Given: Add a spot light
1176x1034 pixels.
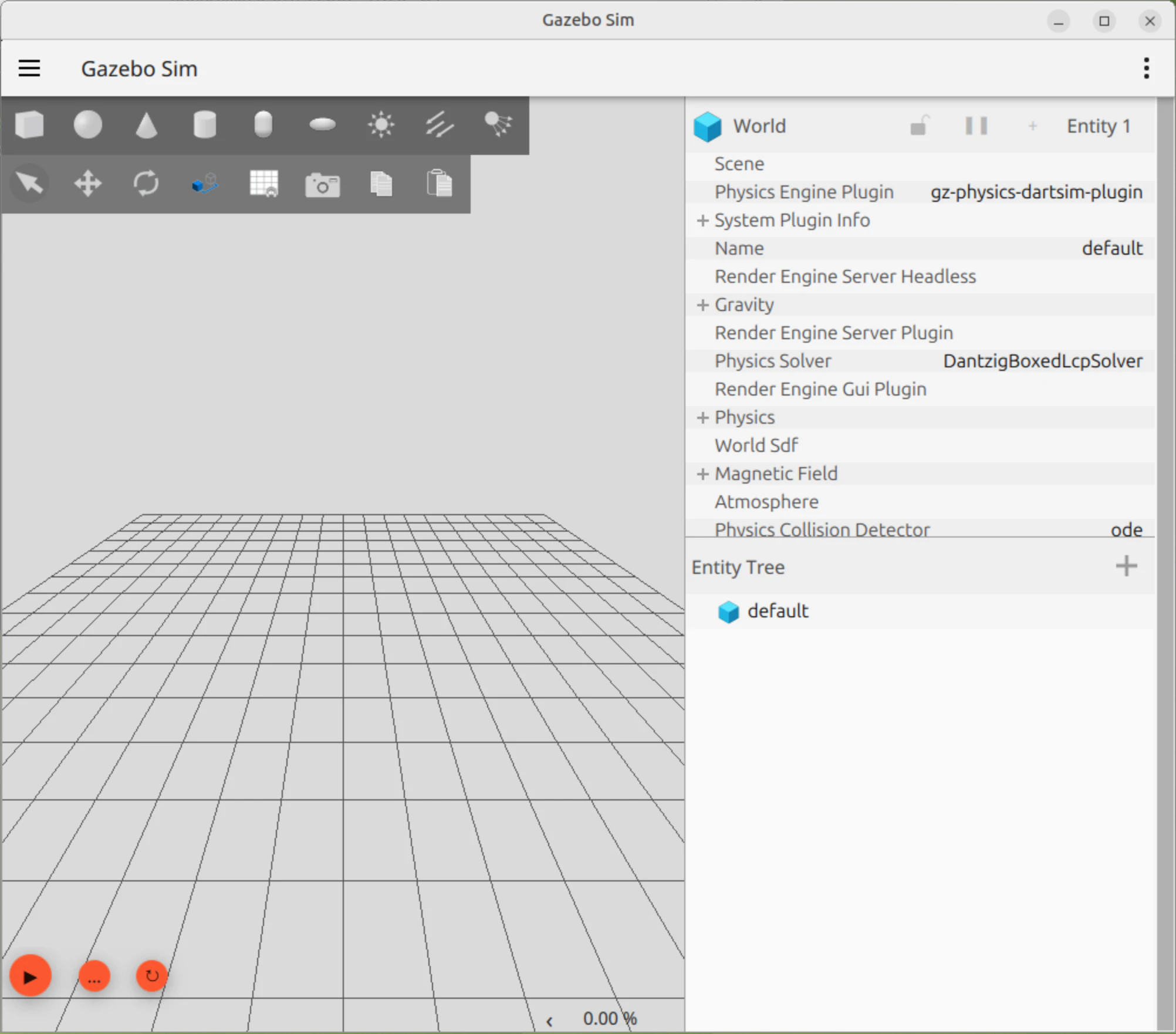Looking at the screenshot, I should 498,125.
